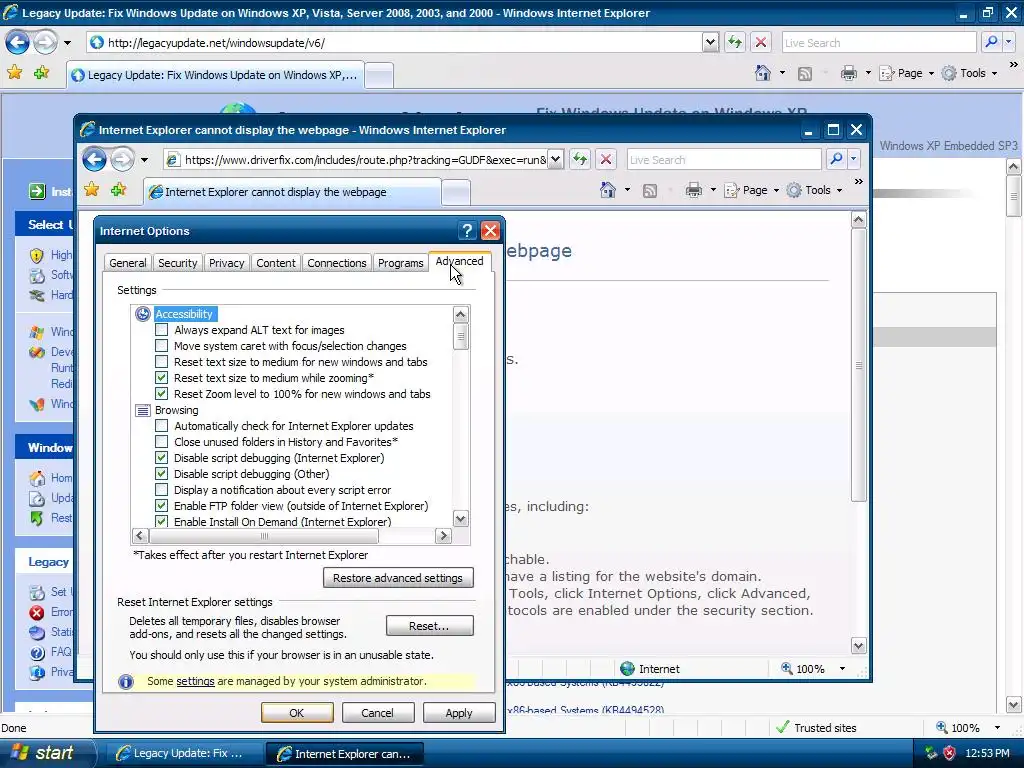Check Move system caret with focus/selection changes

tap(161, 346)
